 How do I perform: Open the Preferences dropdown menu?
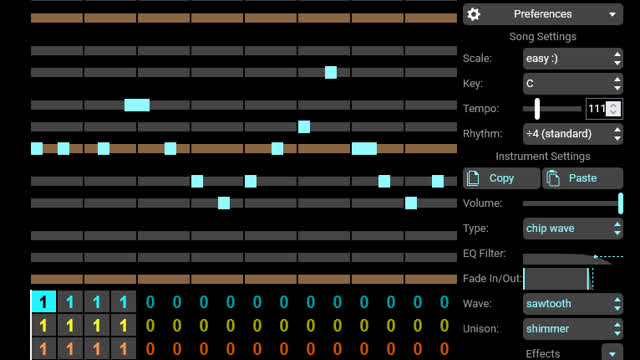click(x=543, y=14)
